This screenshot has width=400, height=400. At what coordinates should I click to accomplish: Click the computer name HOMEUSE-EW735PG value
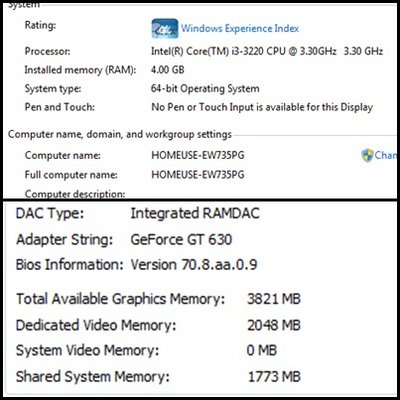198,155
